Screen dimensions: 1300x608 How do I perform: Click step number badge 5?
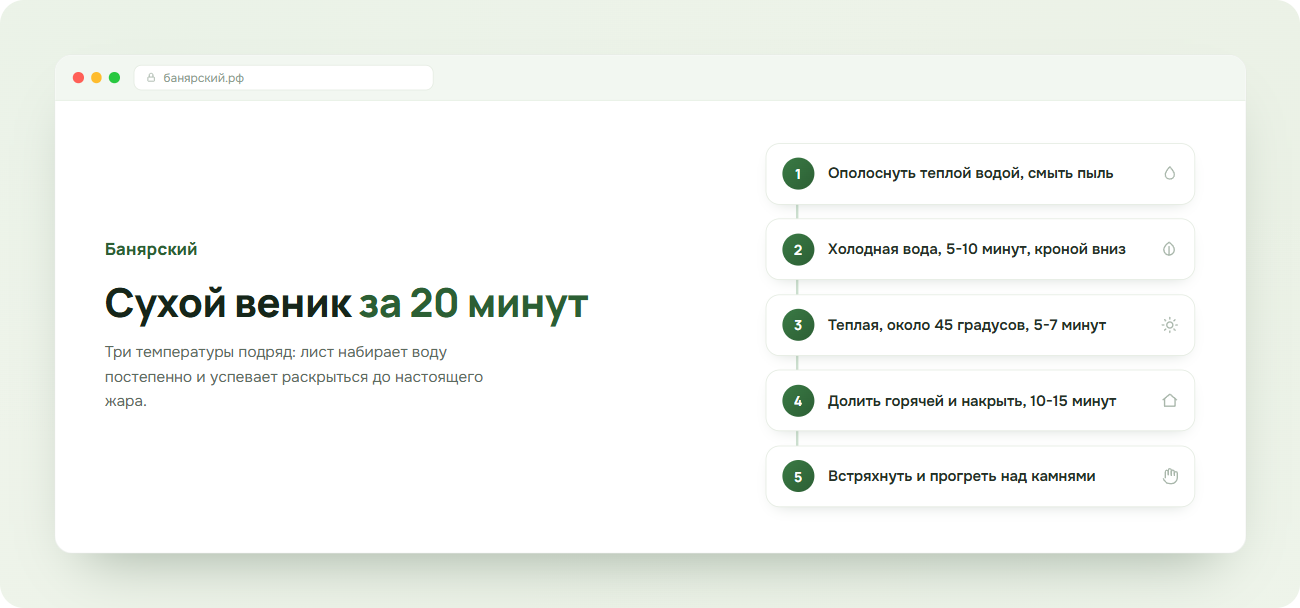tap(798, 477)
